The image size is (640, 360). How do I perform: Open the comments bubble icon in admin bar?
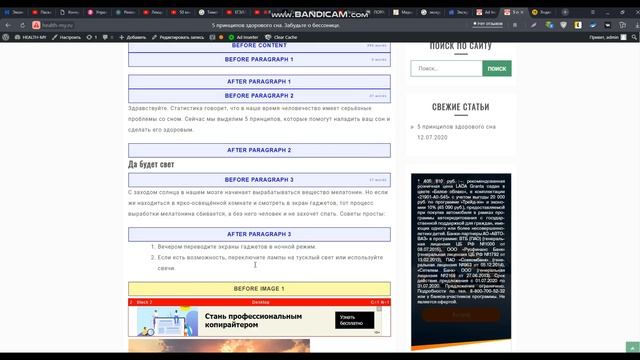[x=107, y=37]
